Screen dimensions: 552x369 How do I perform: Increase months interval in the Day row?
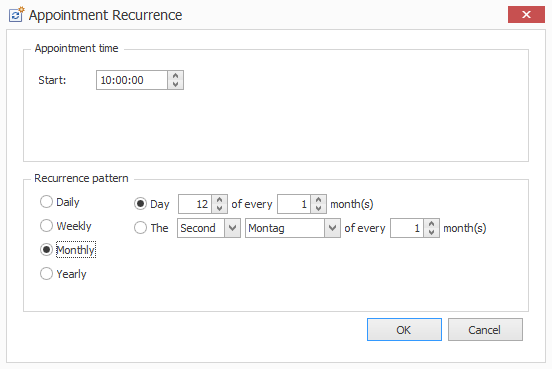[x=318, y=200]
